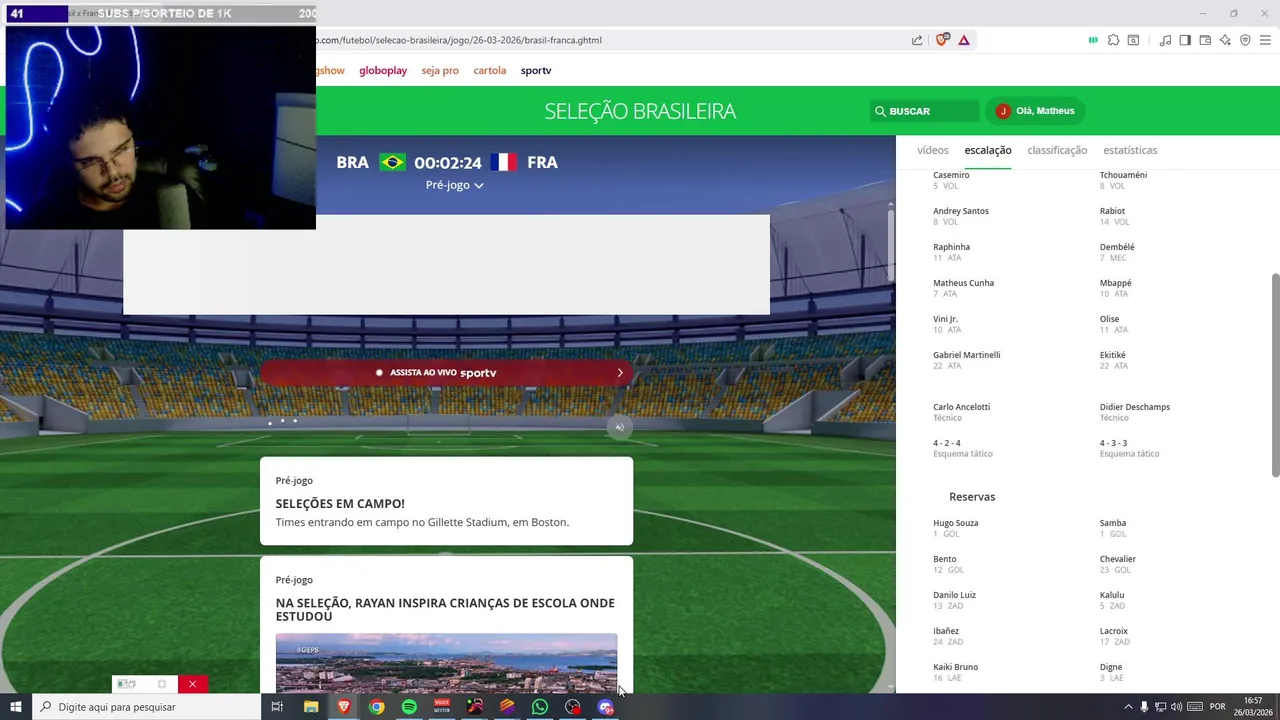Open WhatsApp from the taskbar
1280x720 pixels.
coord(540,707)
